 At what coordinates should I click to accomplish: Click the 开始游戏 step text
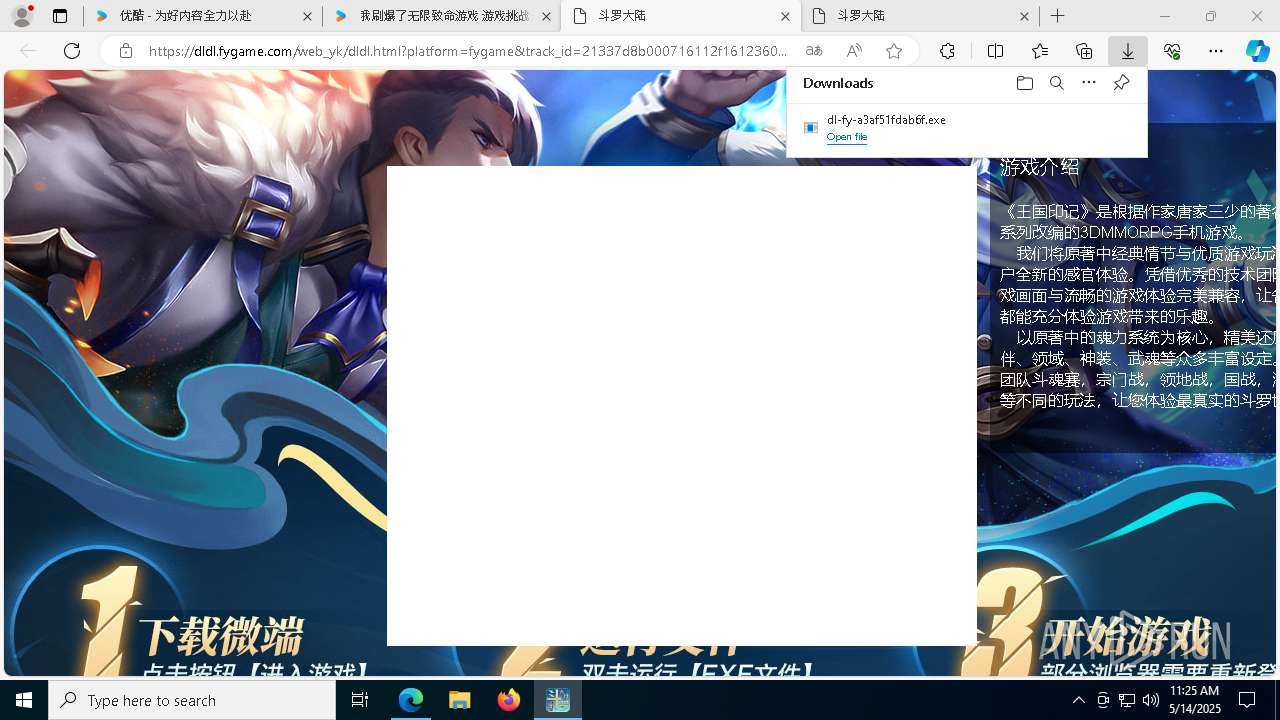[1128, 635]
